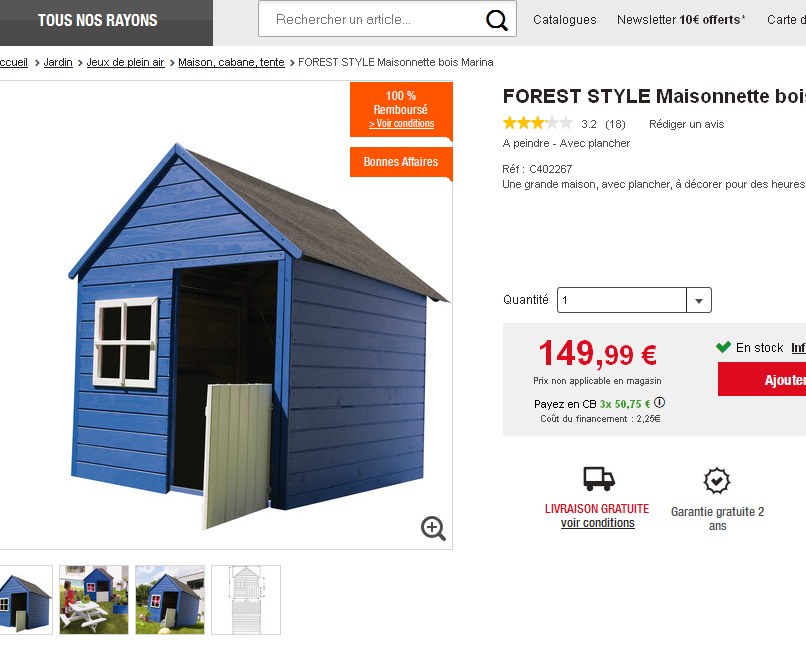Expand the Quantité dropdown arrow
The image size is (806, 660).
pos(699,300)
